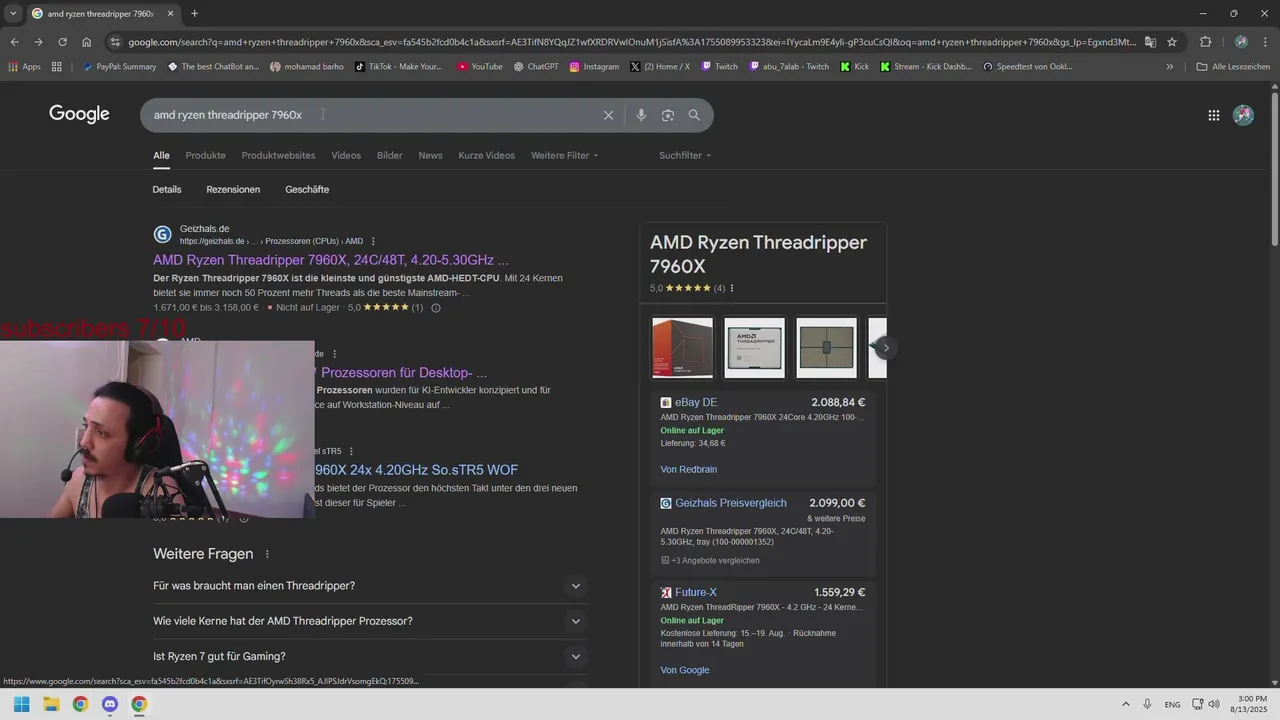Switch to News tab
This screenshot has width=1280, height=720.
click(430, 155)
